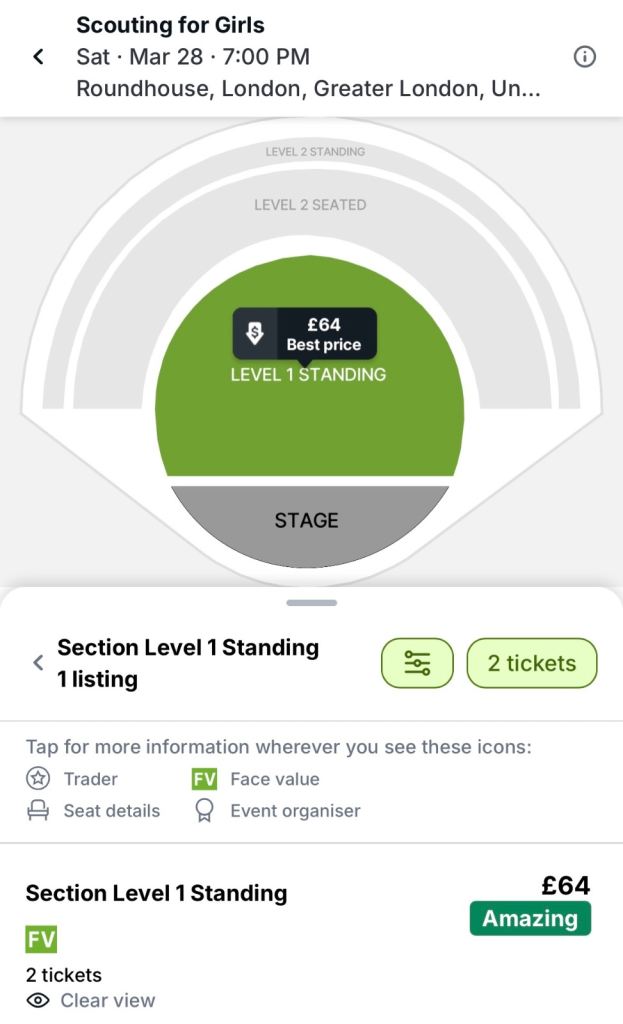
Task: Click the Trader star badge icon
Action: point(38,779)
